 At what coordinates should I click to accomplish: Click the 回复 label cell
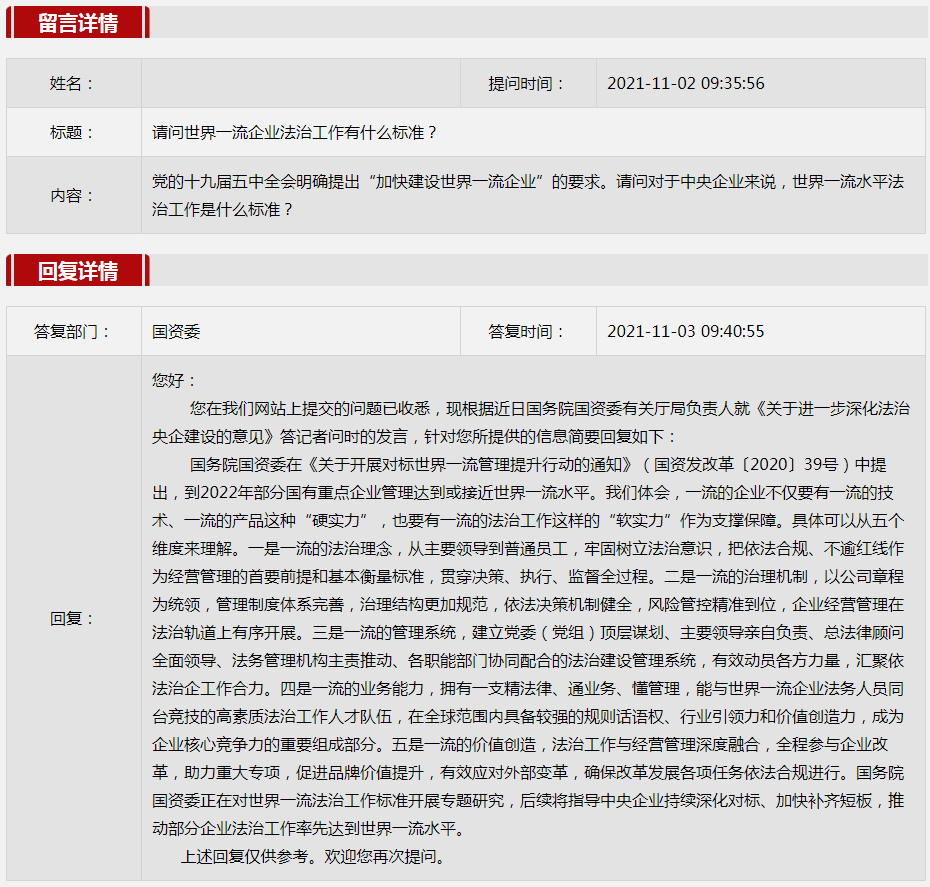tap(72, 618)
